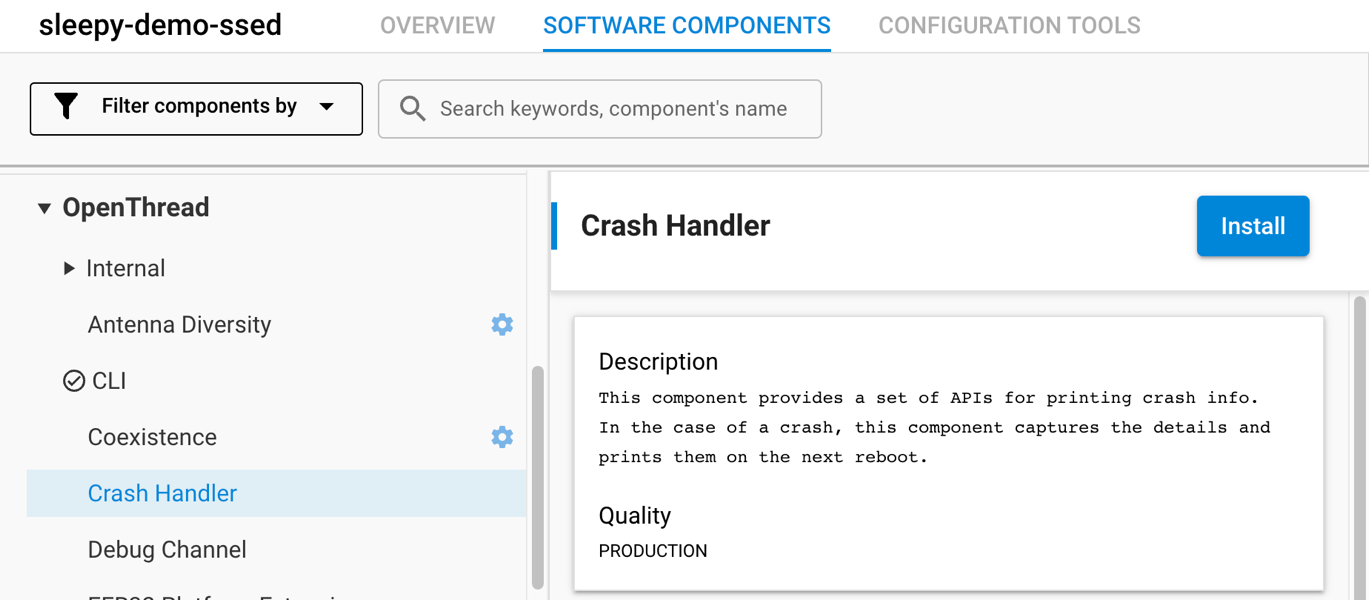This screenshot has height=600, width=1369.
Task: Switch to SOFTWARE COMPONENTS tab
Action: 686,25
